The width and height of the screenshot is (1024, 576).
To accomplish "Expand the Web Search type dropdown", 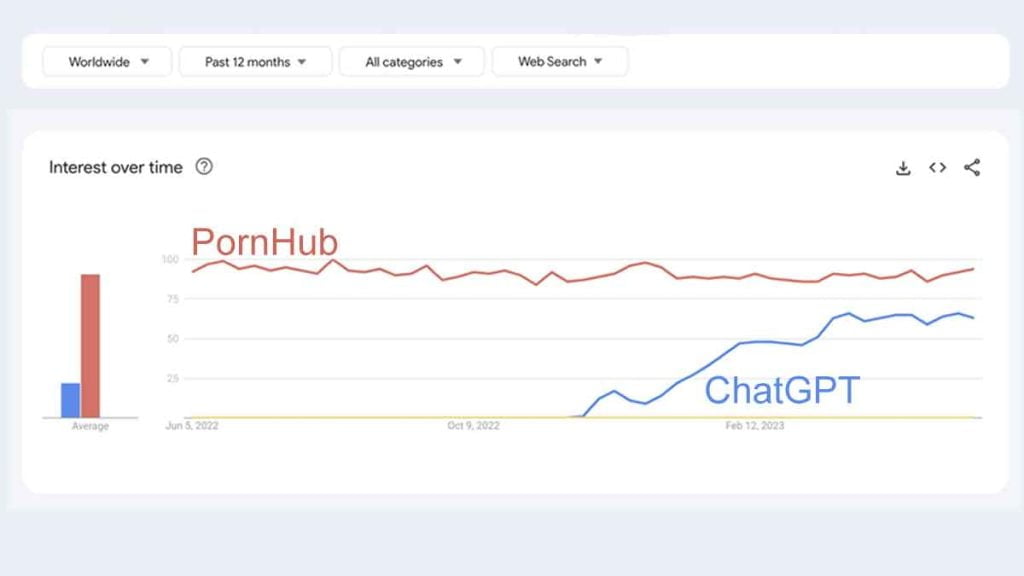I will [560, 61].
